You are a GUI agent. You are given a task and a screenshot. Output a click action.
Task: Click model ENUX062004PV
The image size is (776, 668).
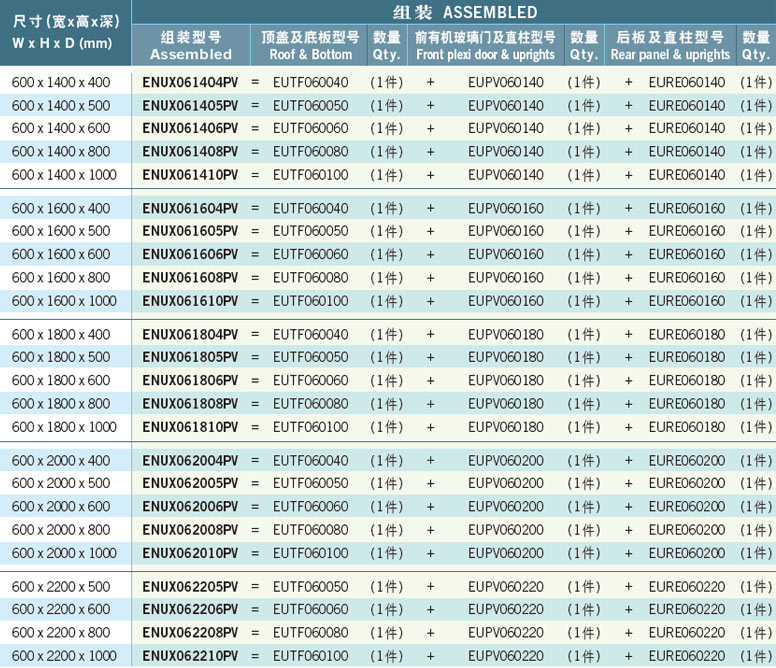[x=190, y=461]
